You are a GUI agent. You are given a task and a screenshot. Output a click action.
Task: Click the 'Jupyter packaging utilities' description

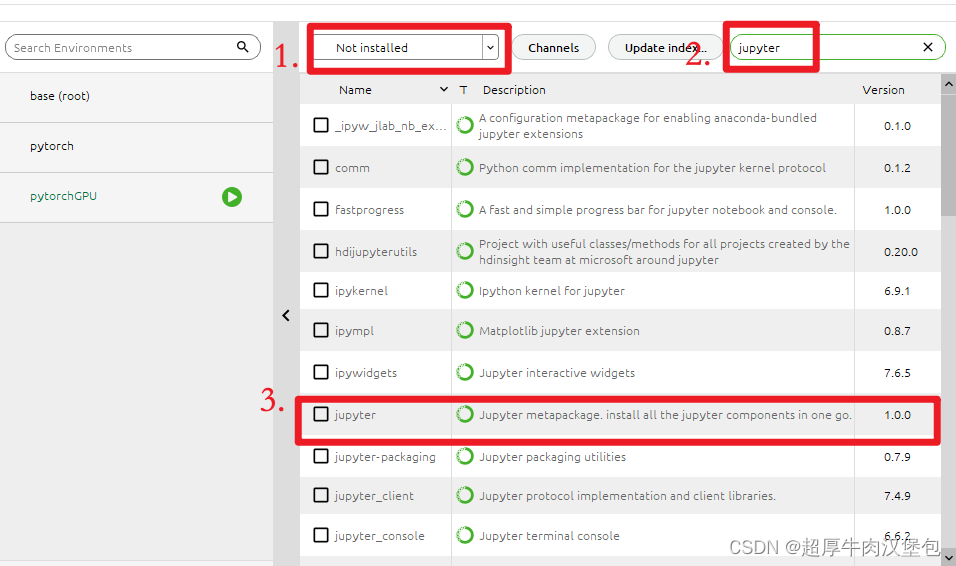coord(552,457)
